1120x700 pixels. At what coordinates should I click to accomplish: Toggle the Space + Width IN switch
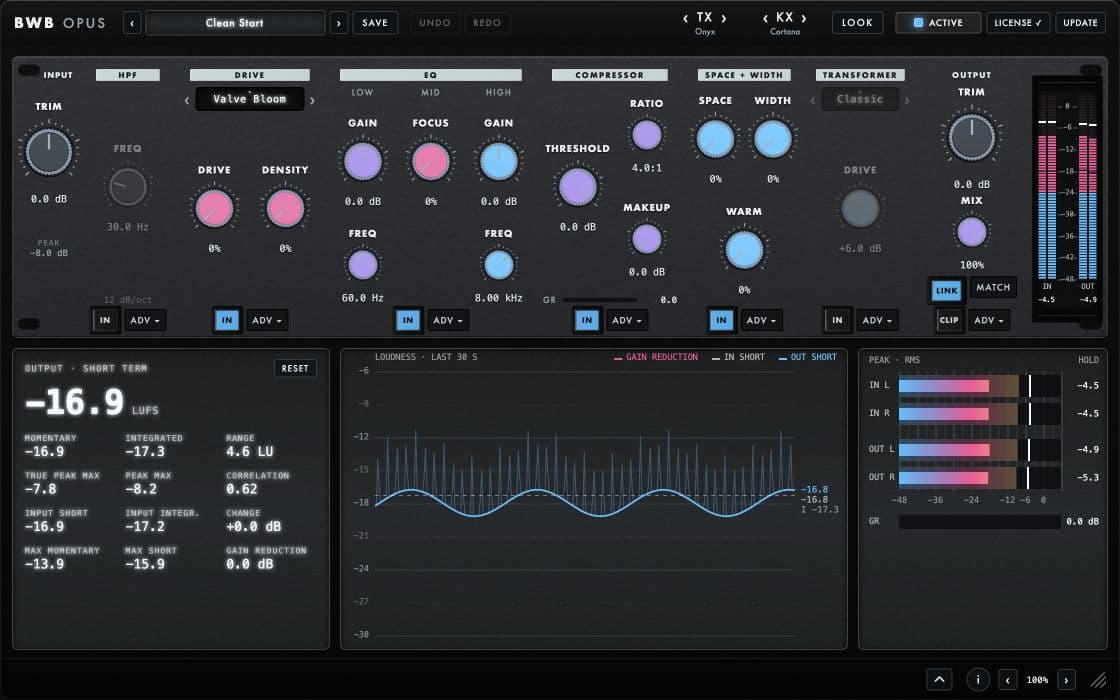[x=721, y=320]
